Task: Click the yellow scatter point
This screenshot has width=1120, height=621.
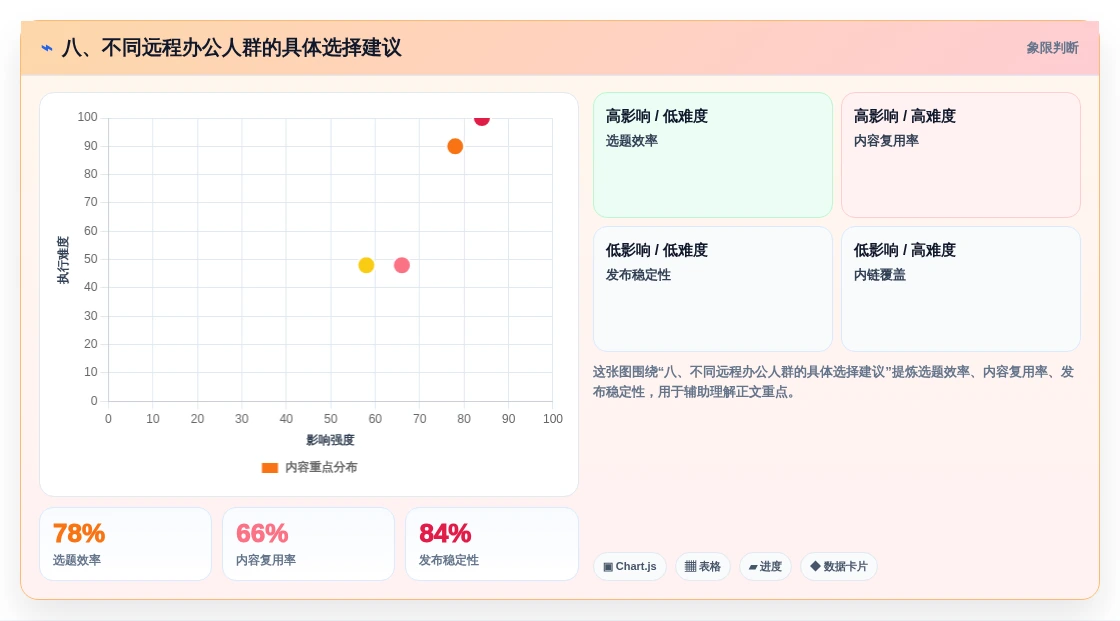Action: click(x=366, y=265)
